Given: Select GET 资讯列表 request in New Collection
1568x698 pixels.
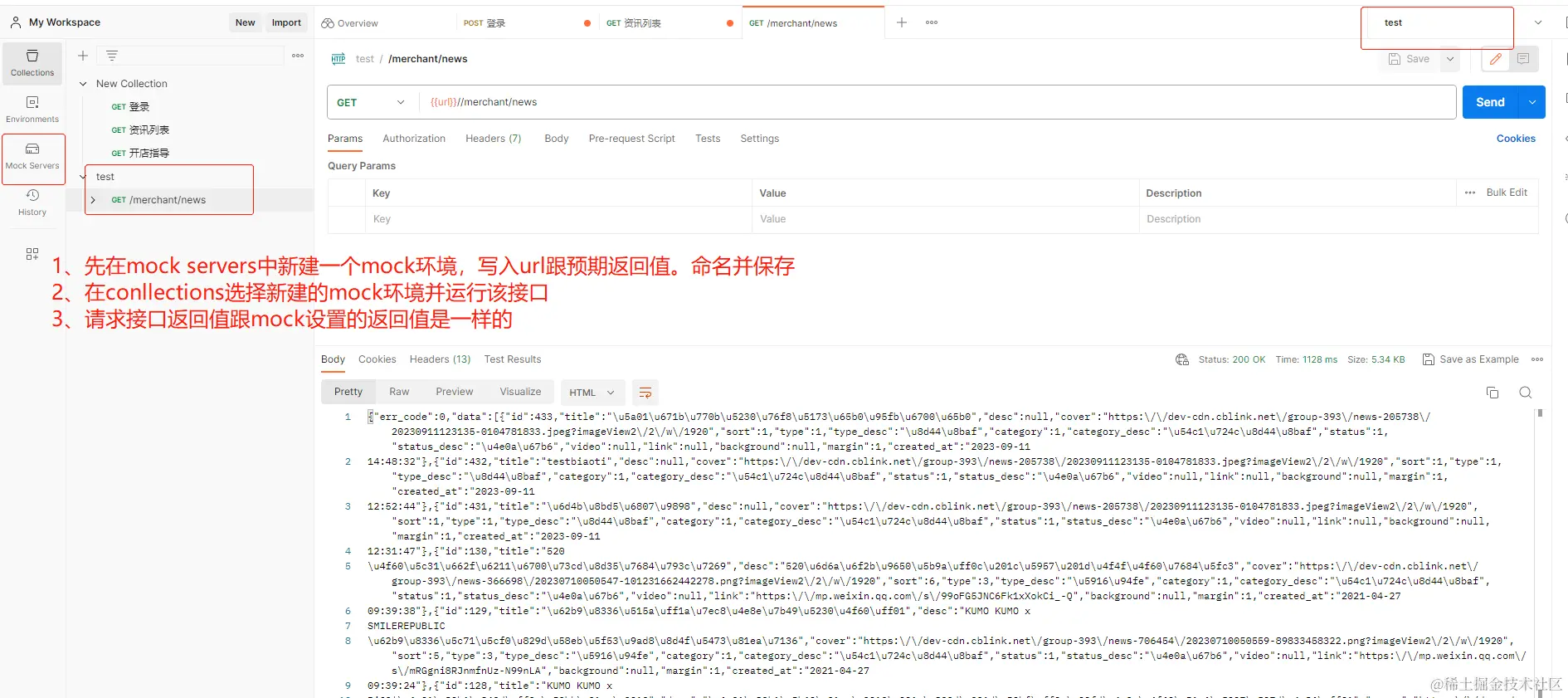Looking at the screenshot, I should pos(140,130).
